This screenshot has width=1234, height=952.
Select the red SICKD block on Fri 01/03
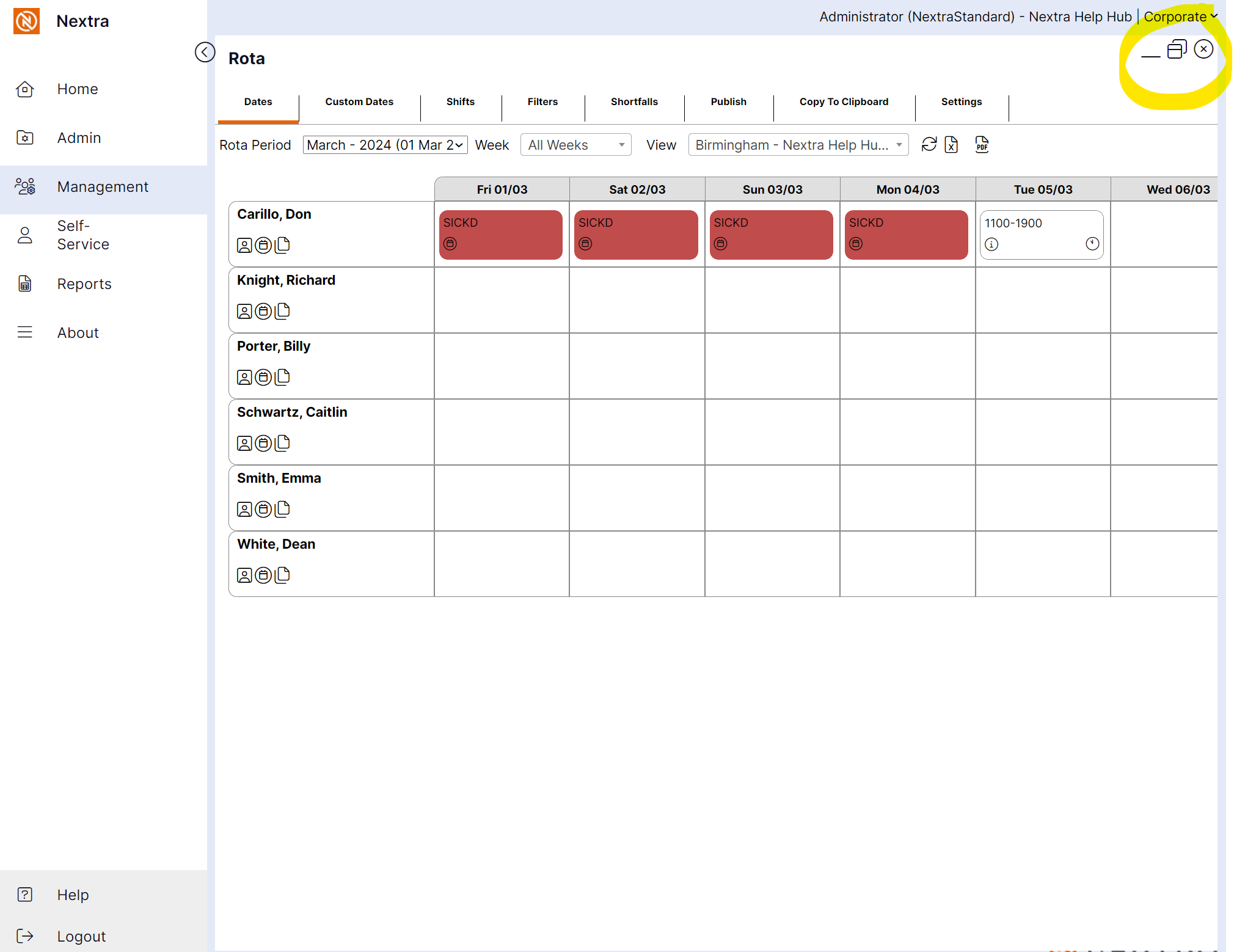(x=500, y=235)
